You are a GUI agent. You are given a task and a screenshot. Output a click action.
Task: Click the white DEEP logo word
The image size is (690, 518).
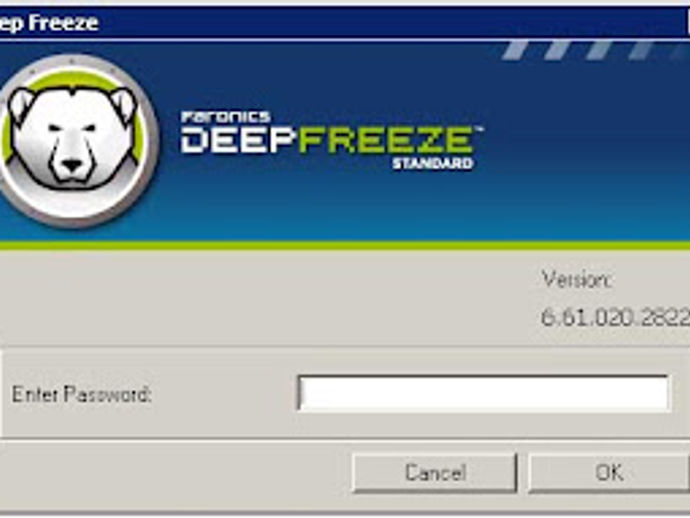238,140
